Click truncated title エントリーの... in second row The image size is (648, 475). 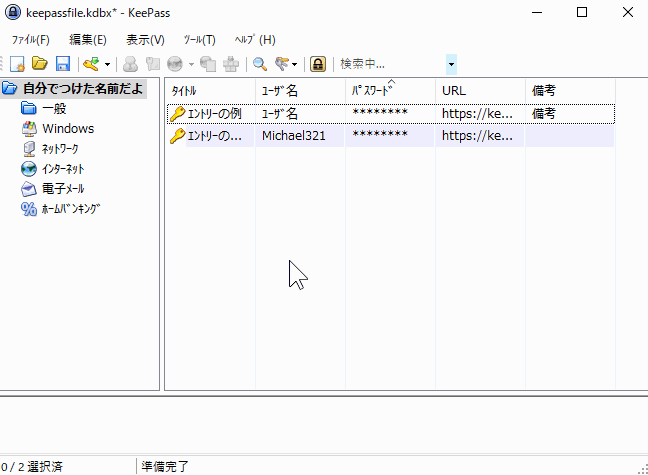[x=214, y=136]
